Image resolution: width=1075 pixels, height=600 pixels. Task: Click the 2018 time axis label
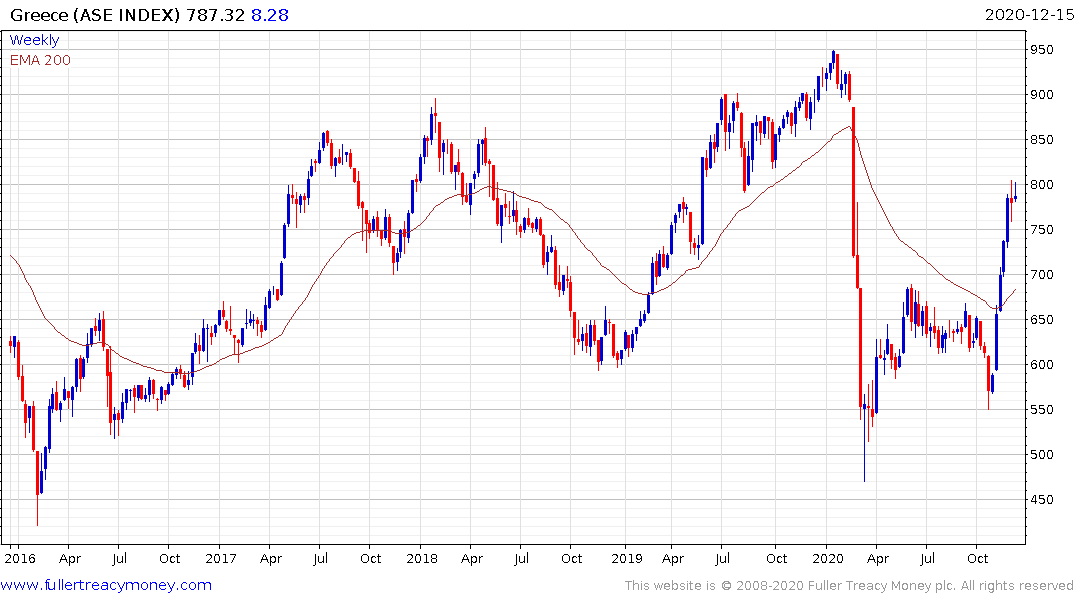(x=422, y=558)
